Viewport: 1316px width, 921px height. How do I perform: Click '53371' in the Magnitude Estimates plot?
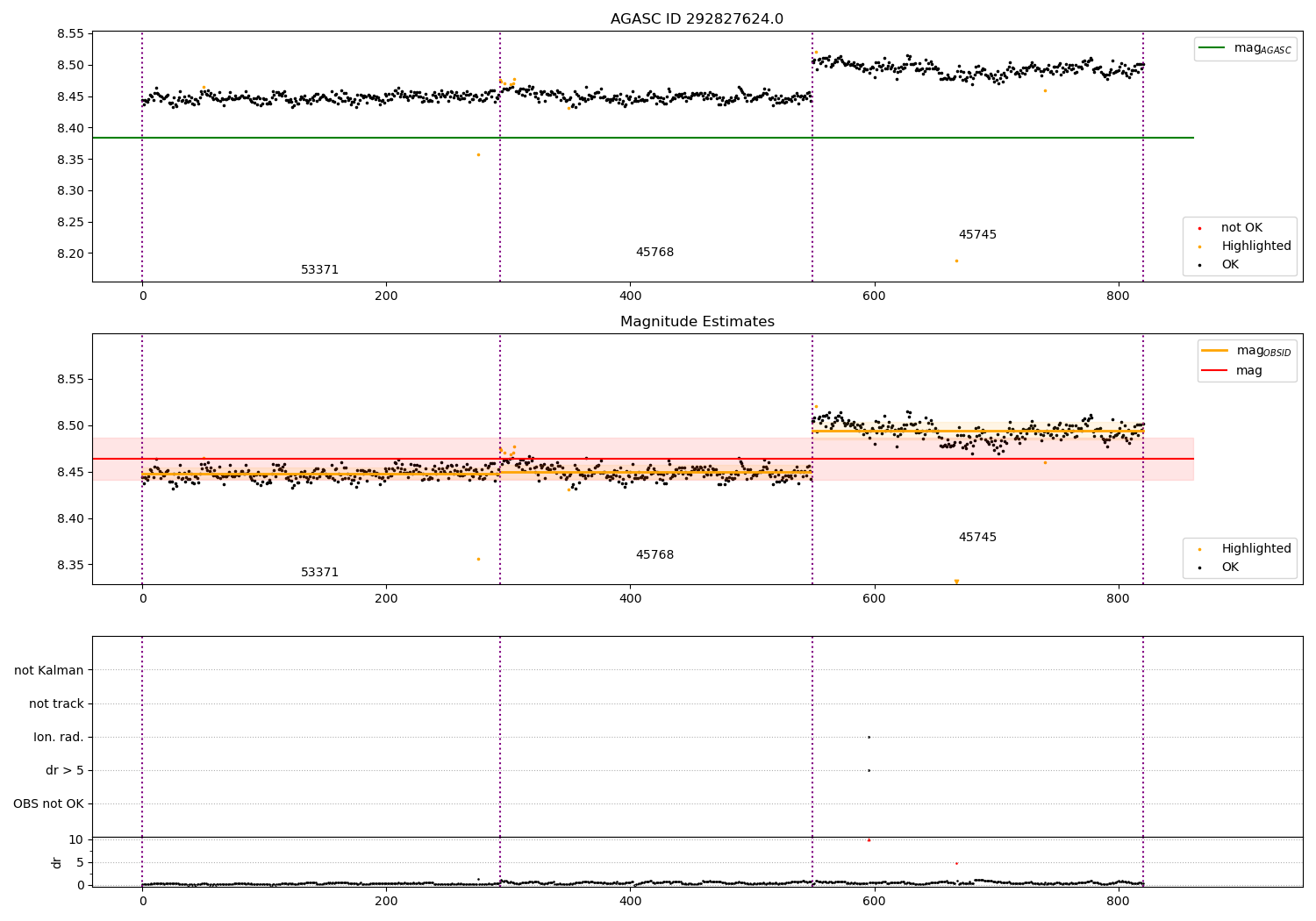click(x=319, y=573)
